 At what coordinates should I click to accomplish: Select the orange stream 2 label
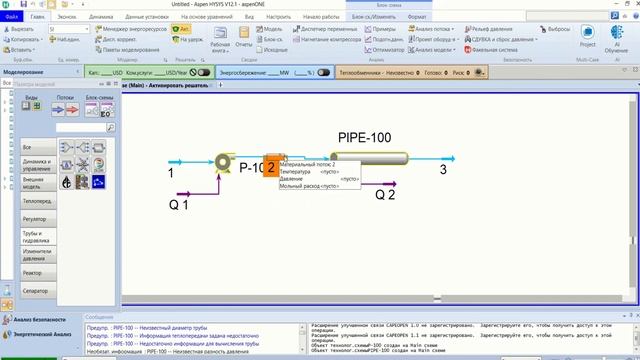(271, 167)
